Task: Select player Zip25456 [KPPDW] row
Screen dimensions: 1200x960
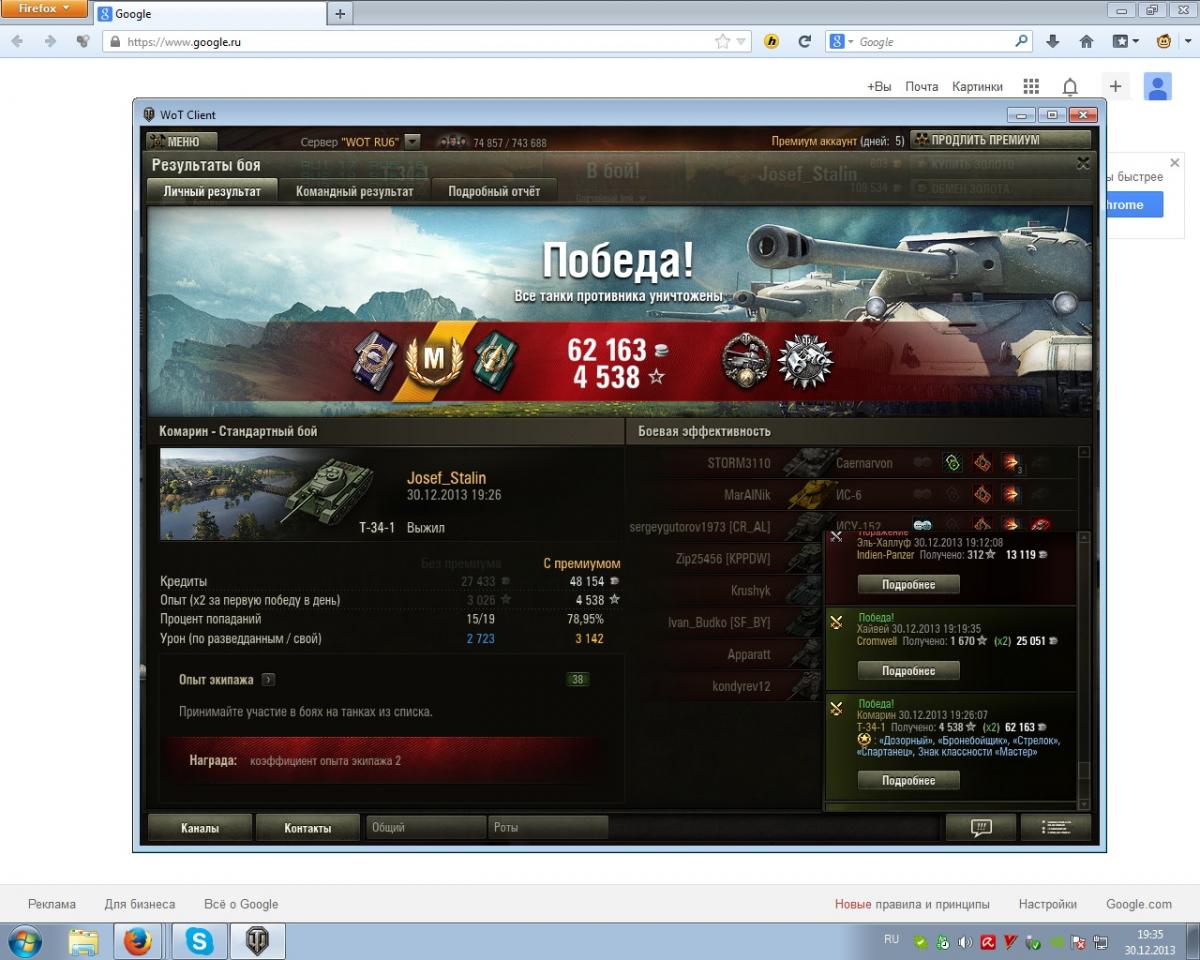Action: [x=725, y=560]
